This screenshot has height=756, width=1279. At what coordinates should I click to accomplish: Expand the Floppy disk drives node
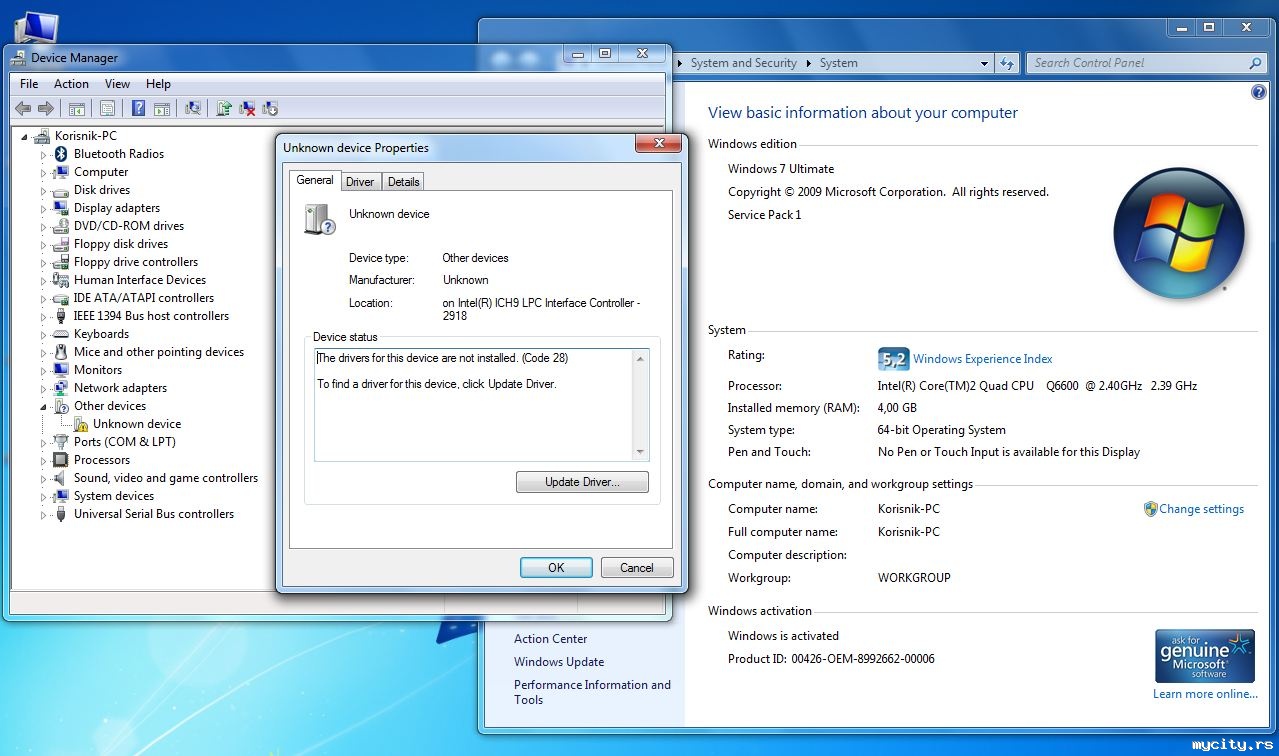44,244
